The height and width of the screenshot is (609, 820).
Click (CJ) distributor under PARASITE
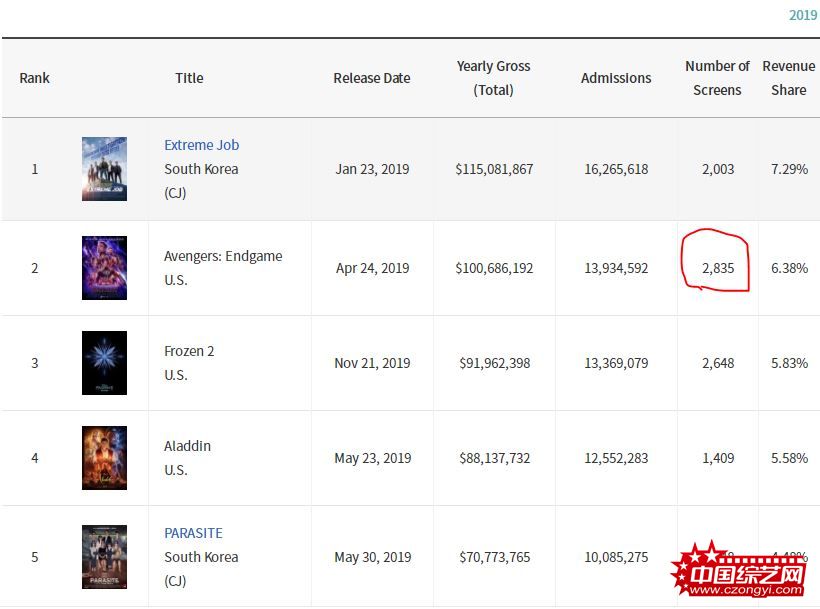click(x=175, y=581)
